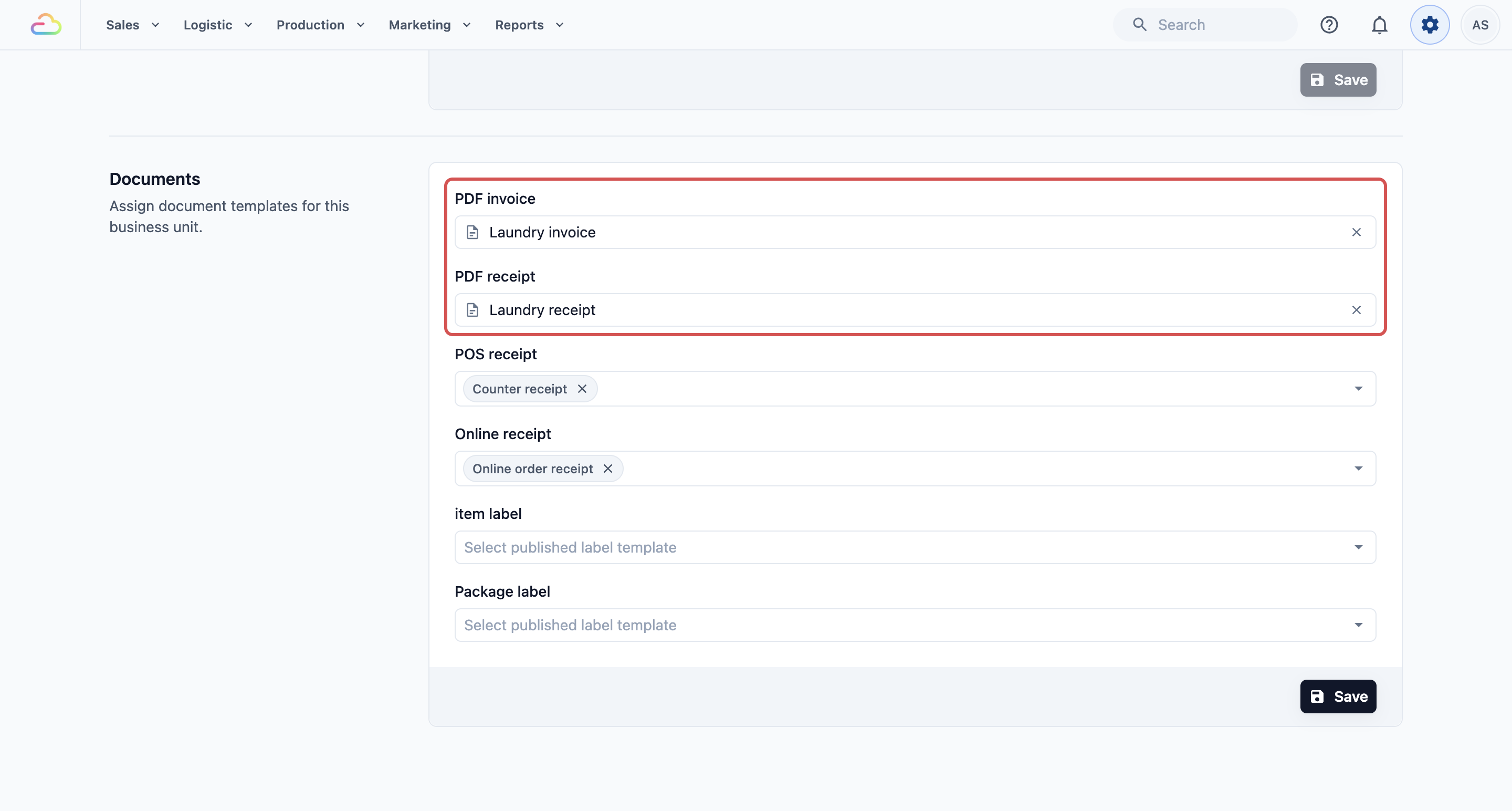Click the POS receipt label
The width and height of the screenshot is (1512, 811).
point(496,354)
